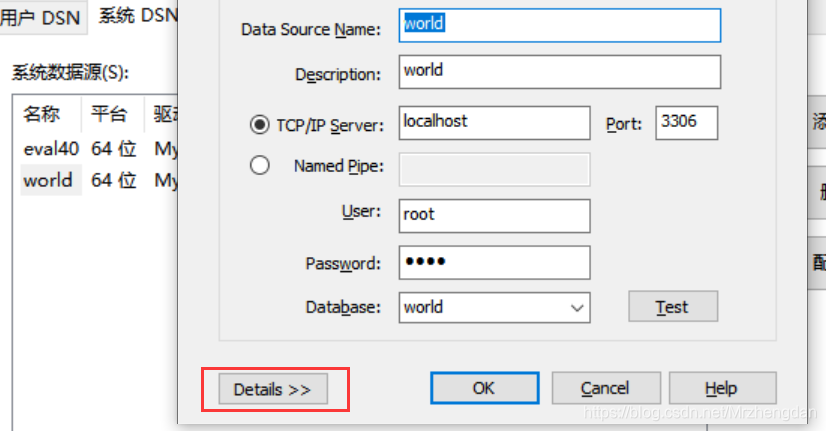Viewport: 826px width, 431px height.
Task: Focus the Data Source Name field
Action: tap(559, 25)
